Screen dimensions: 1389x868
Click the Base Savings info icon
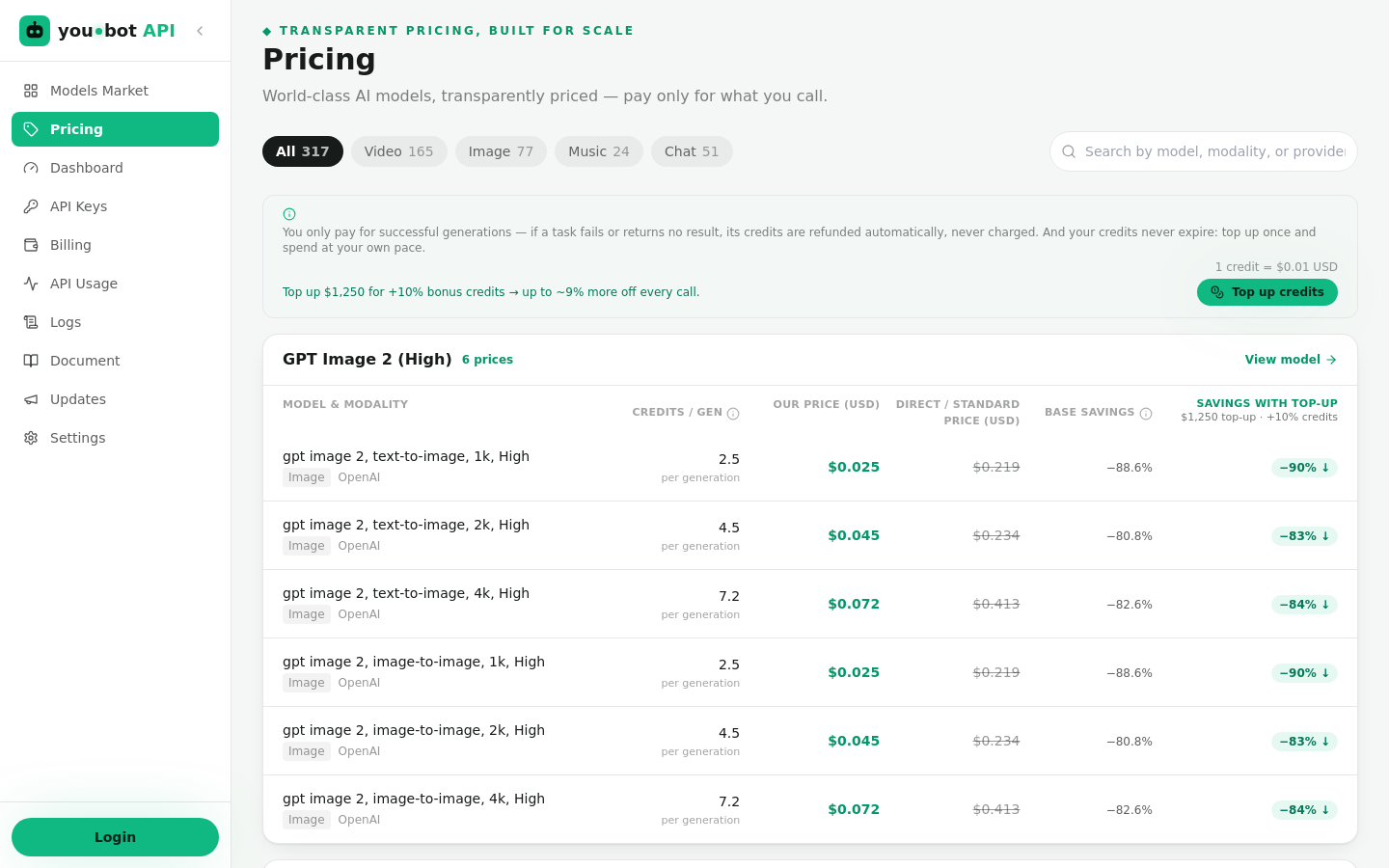pos(1146,414)
